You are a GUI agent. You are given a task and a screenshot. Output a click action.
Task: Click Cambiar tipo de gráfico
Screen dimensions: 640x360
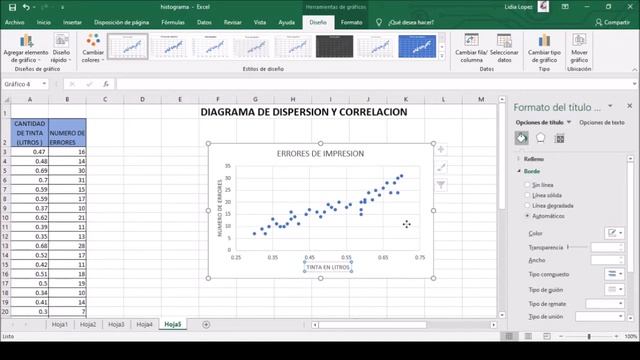click(x=544, y=48)
